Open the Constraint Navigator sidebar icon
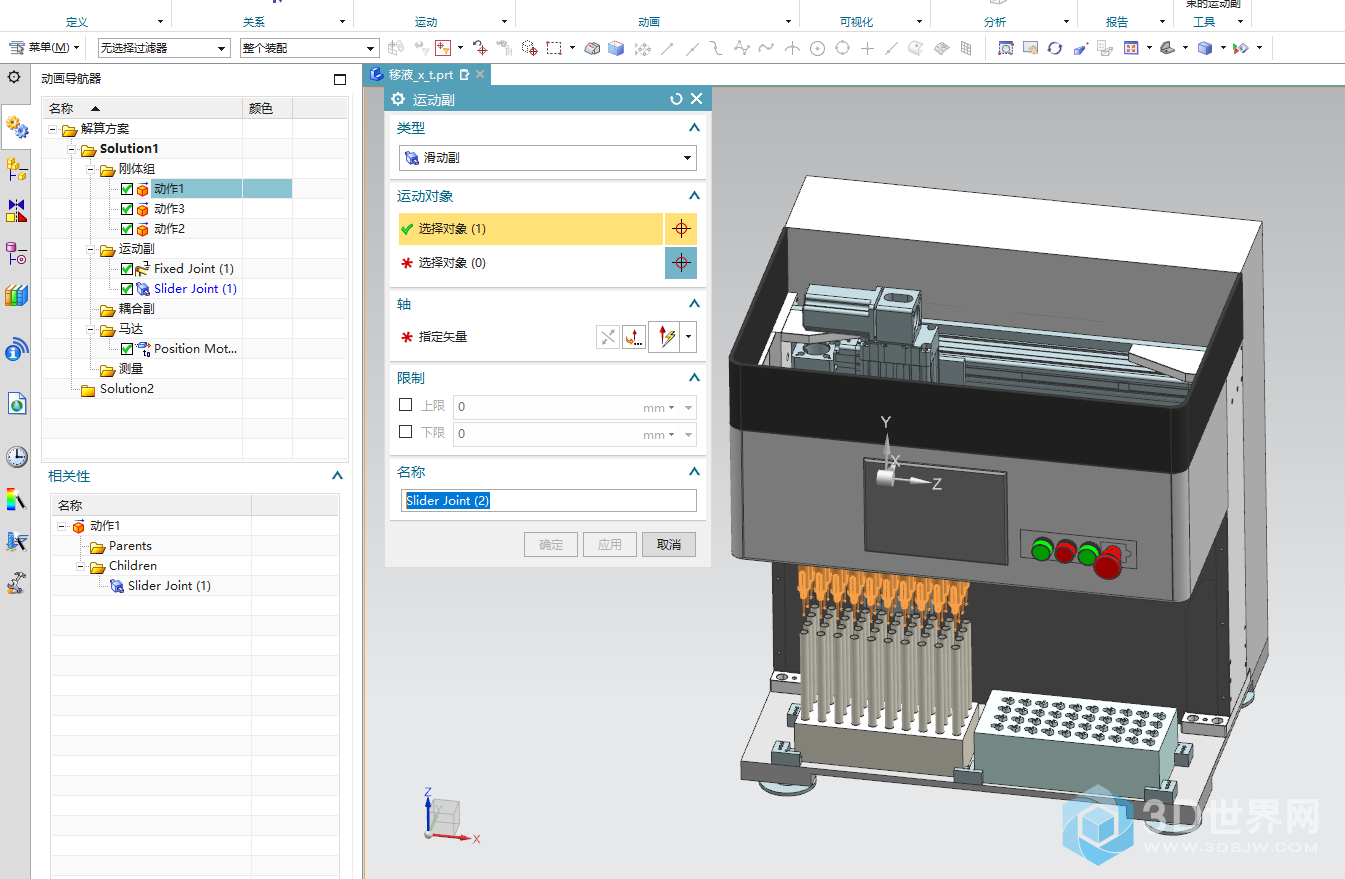The width and height of the screenshot is (1345, 879). 16,210
